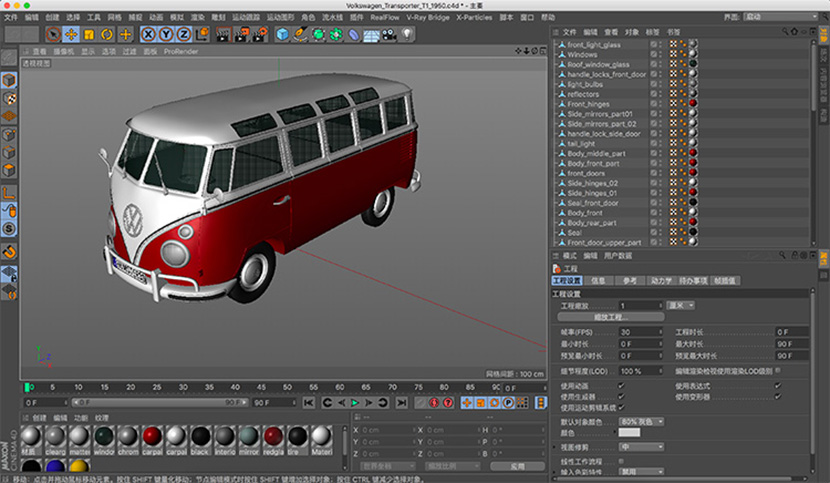Click the FPS value field
This screenshot has width=830, height=483.
(640, 332)
